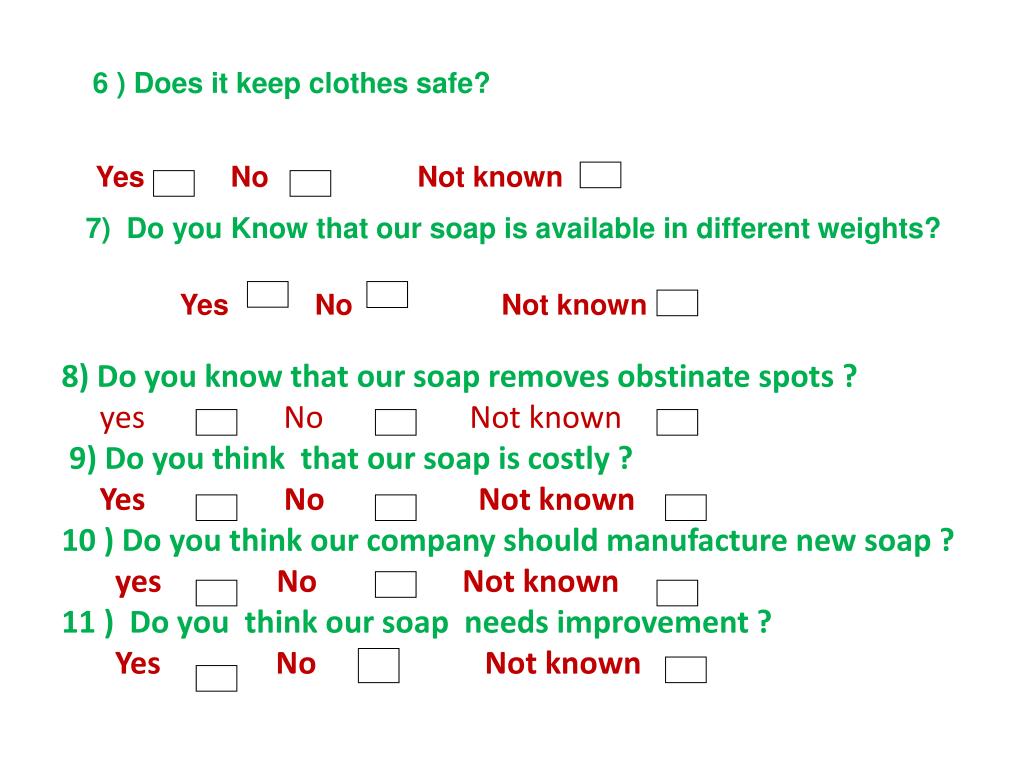Tick Not known for needs improvement question
This screenshot has width=1024, height=768.
pyautogui.click(x=686, y=669)
